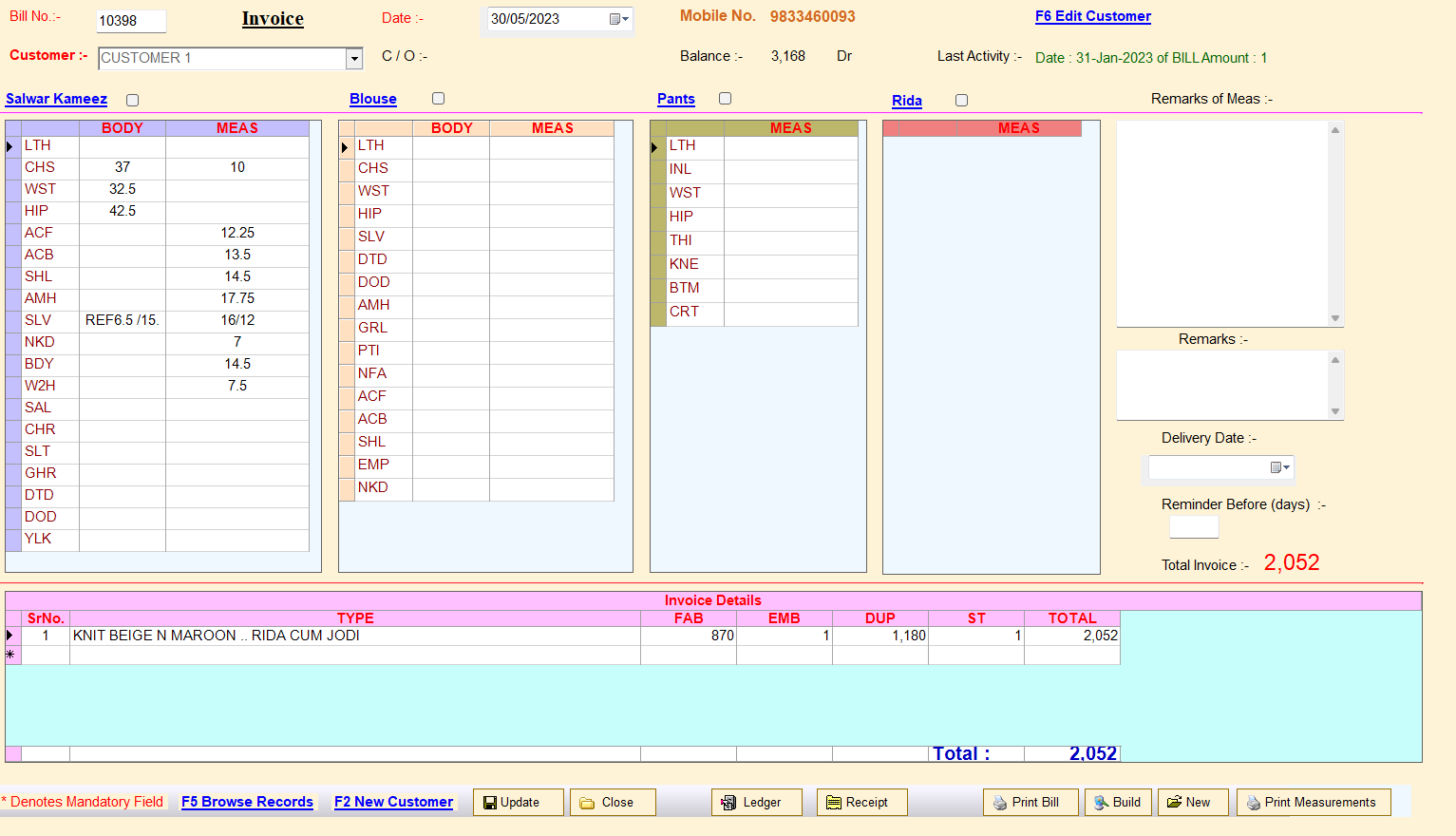Select the Salwar Kameez NKD meas value 7
1456x836 pixels.
[x=237, y=342]
